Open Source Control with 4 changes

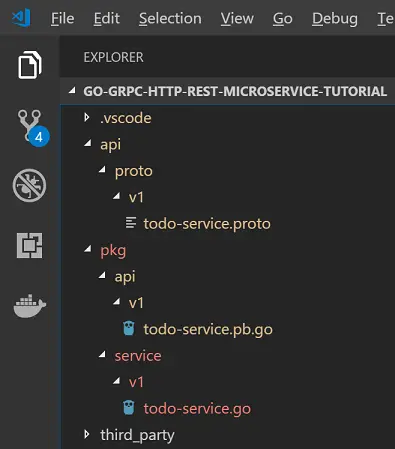(33, 128)
